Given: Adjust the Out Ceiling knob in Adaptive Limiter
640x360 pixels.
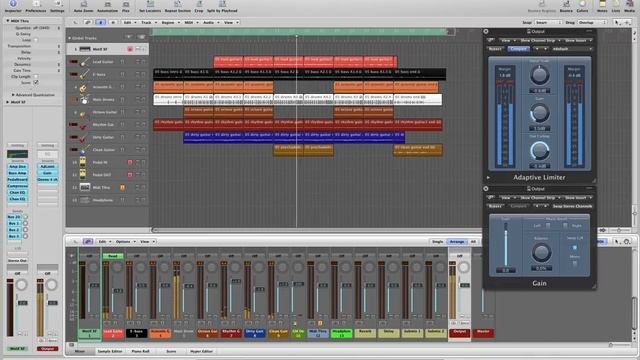Looking at the screenshot, I should (x=539, y=151).
